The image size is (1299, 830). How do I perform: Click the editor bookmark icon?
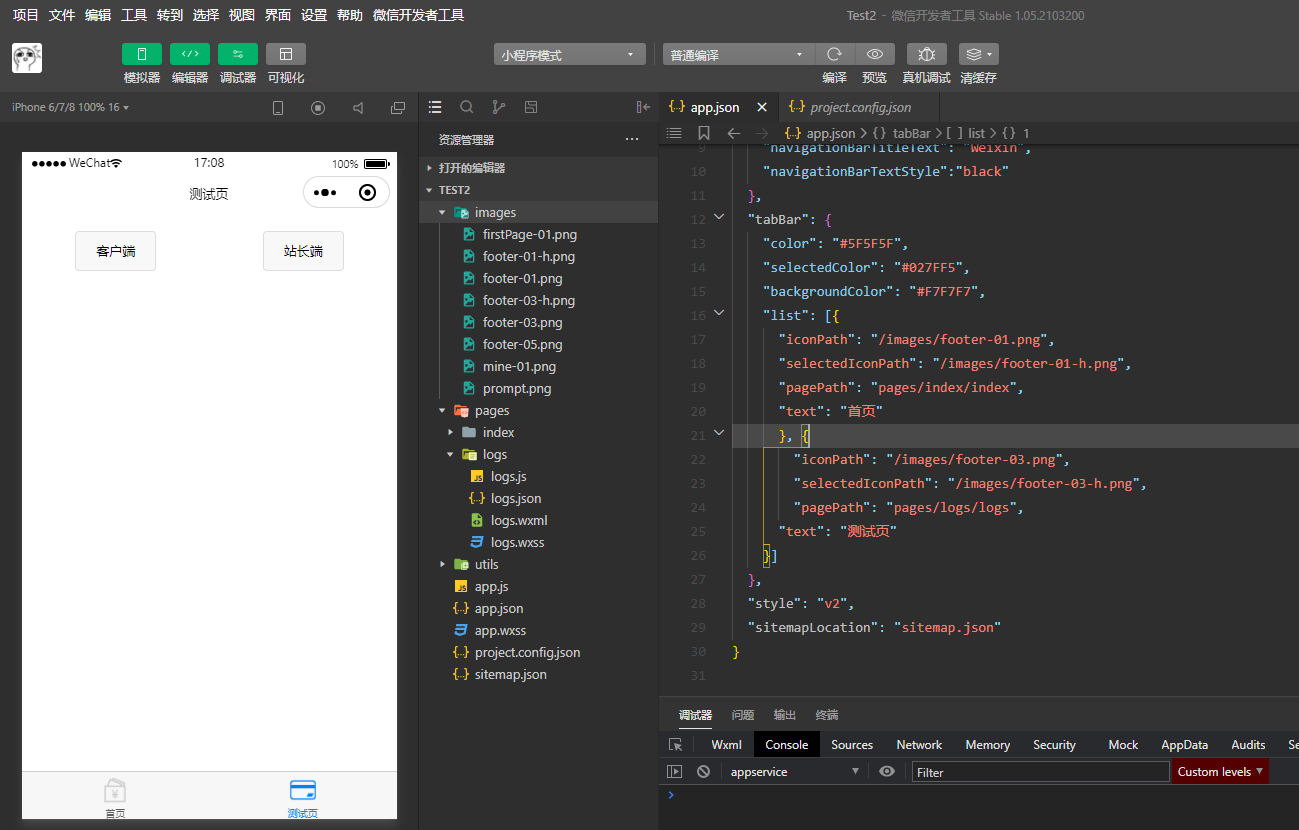point(704,133)
